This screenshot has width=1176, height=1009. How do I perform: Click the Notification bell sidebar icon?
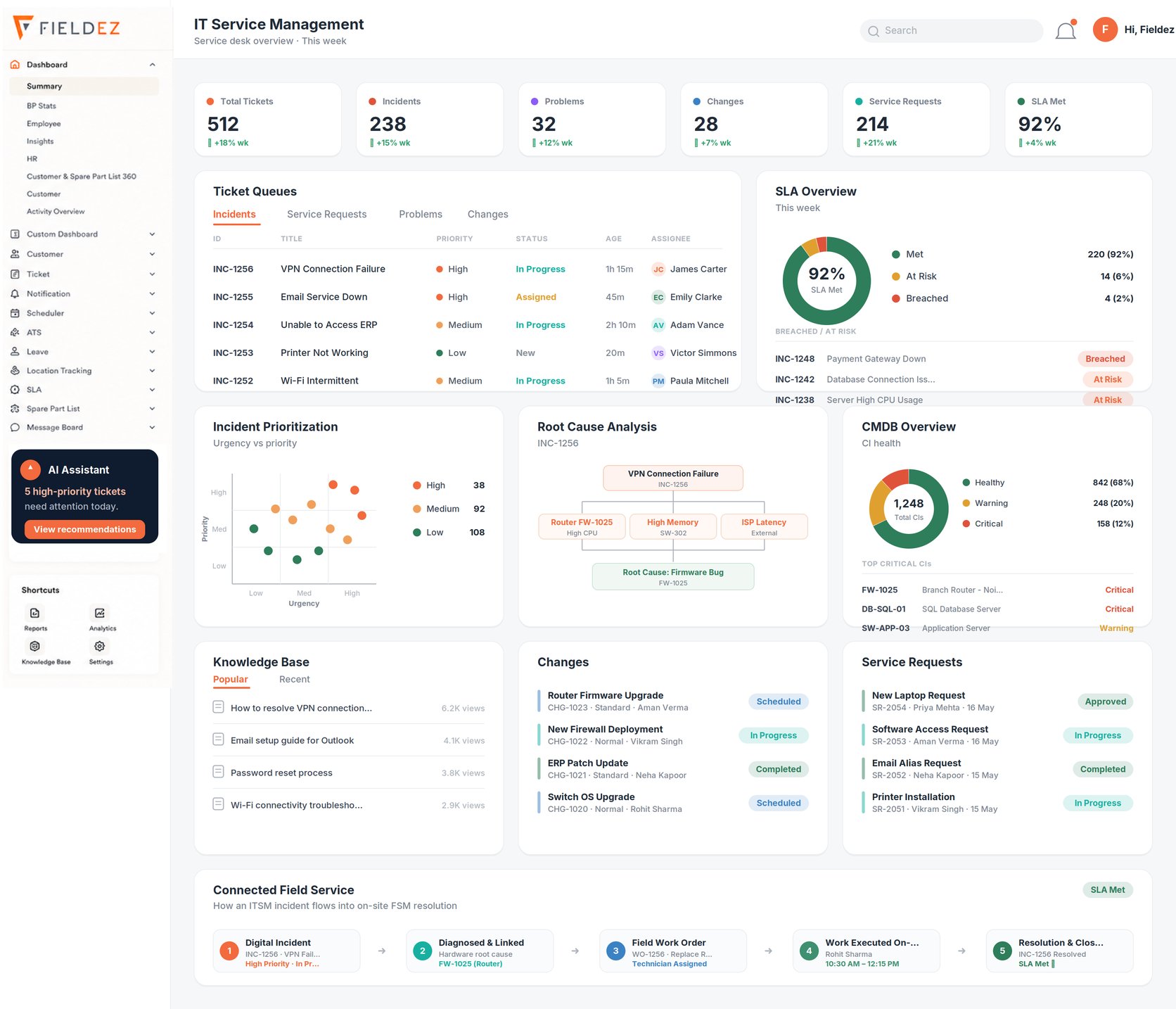pyautogui.click(x=15, y=294)
